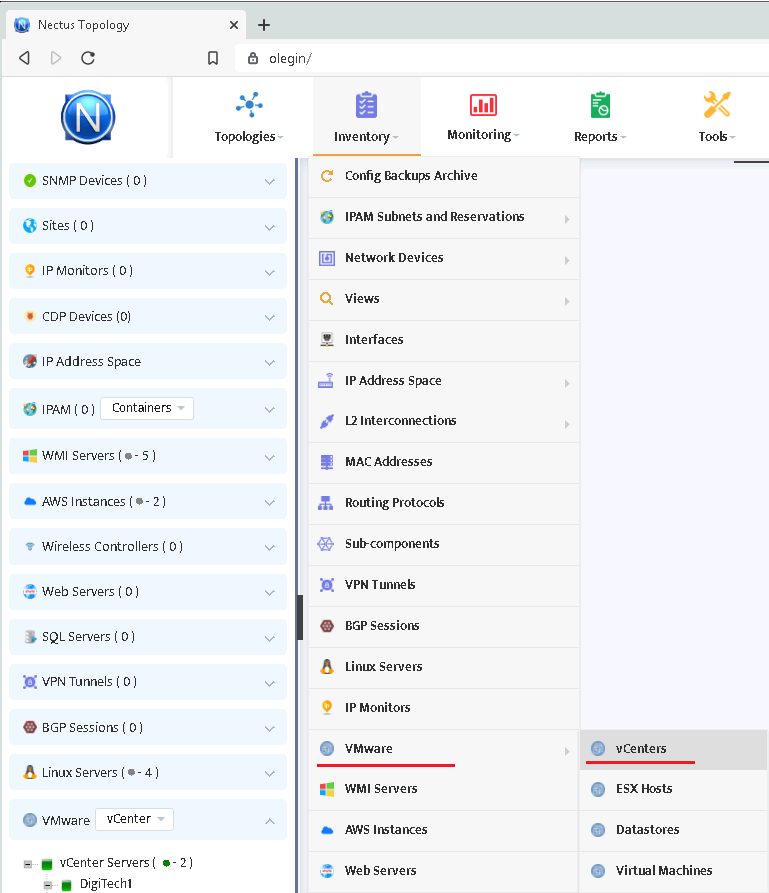Select the Nectus Topology browser tab
Image resolution: width=769 pixels, height=893 pixels.
point(126,25)
